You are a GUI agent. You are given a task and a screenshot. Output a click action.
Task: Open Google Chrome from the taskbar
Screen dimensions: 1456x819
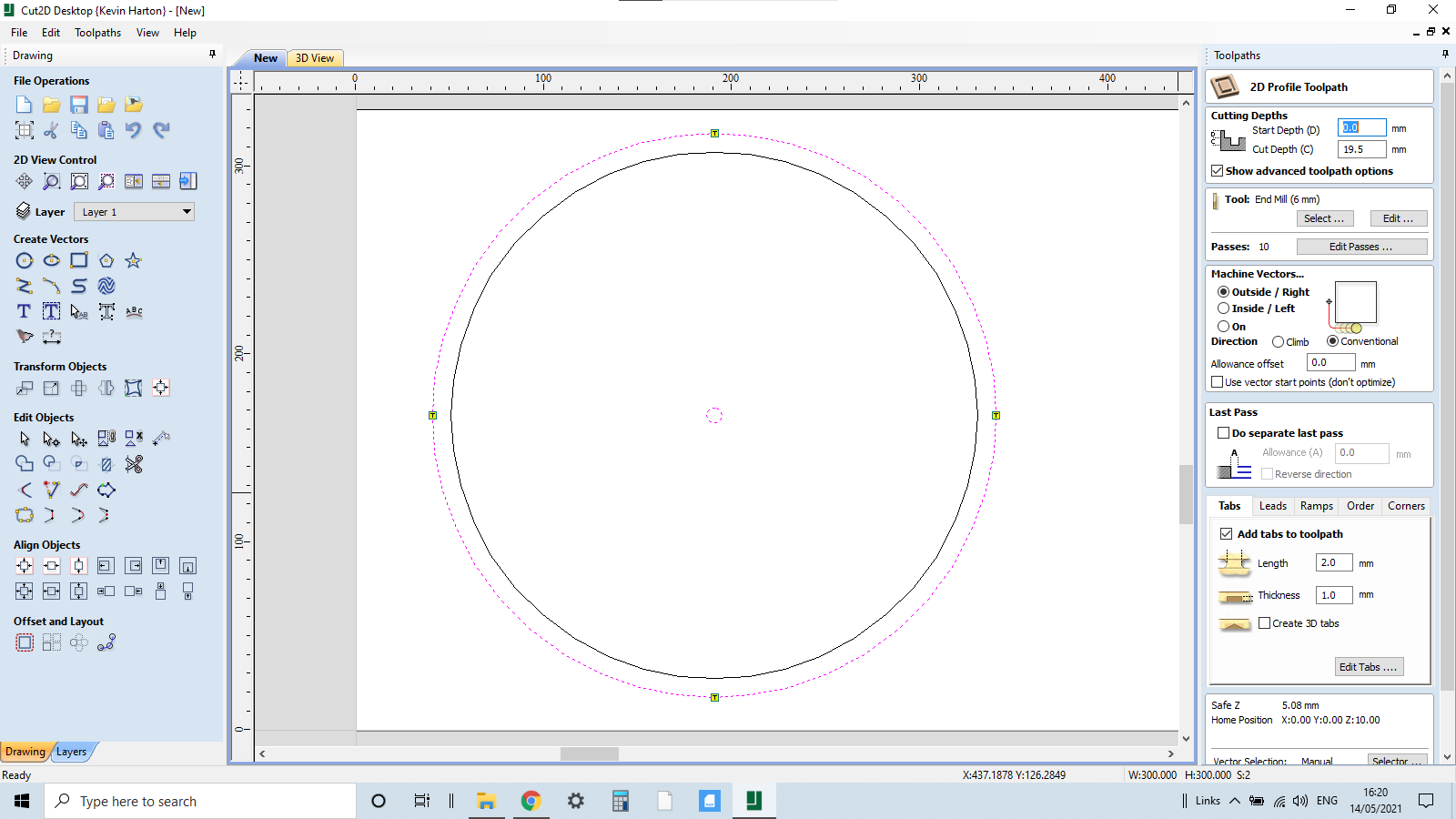tap(531, 801)
